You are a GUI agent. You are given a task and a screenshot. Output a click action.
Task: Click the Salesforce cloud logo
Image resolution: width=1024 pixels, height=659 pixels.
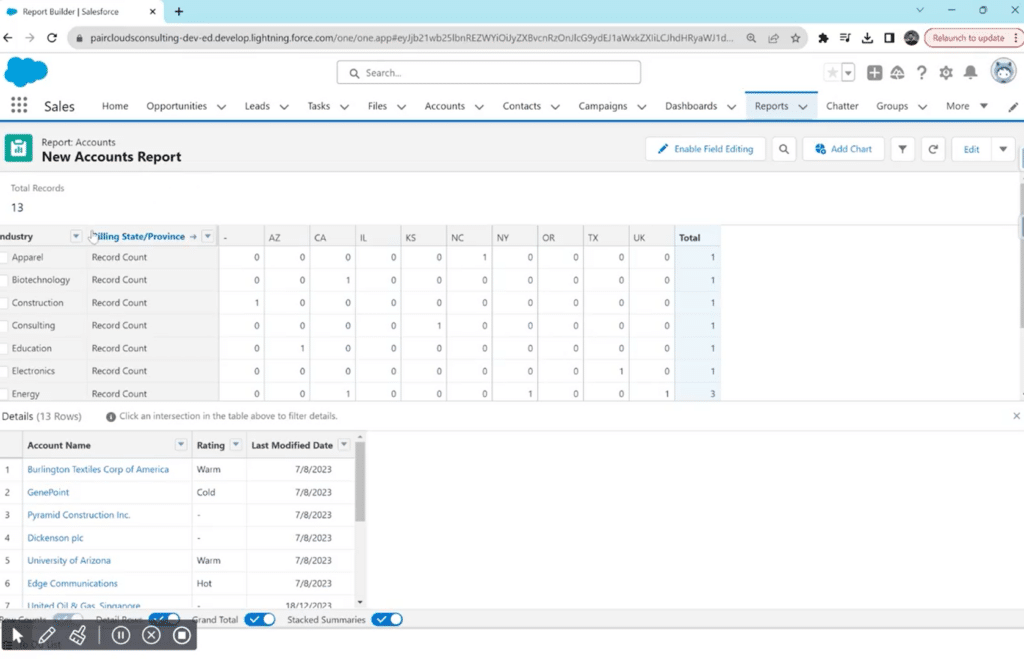[26, 71]
